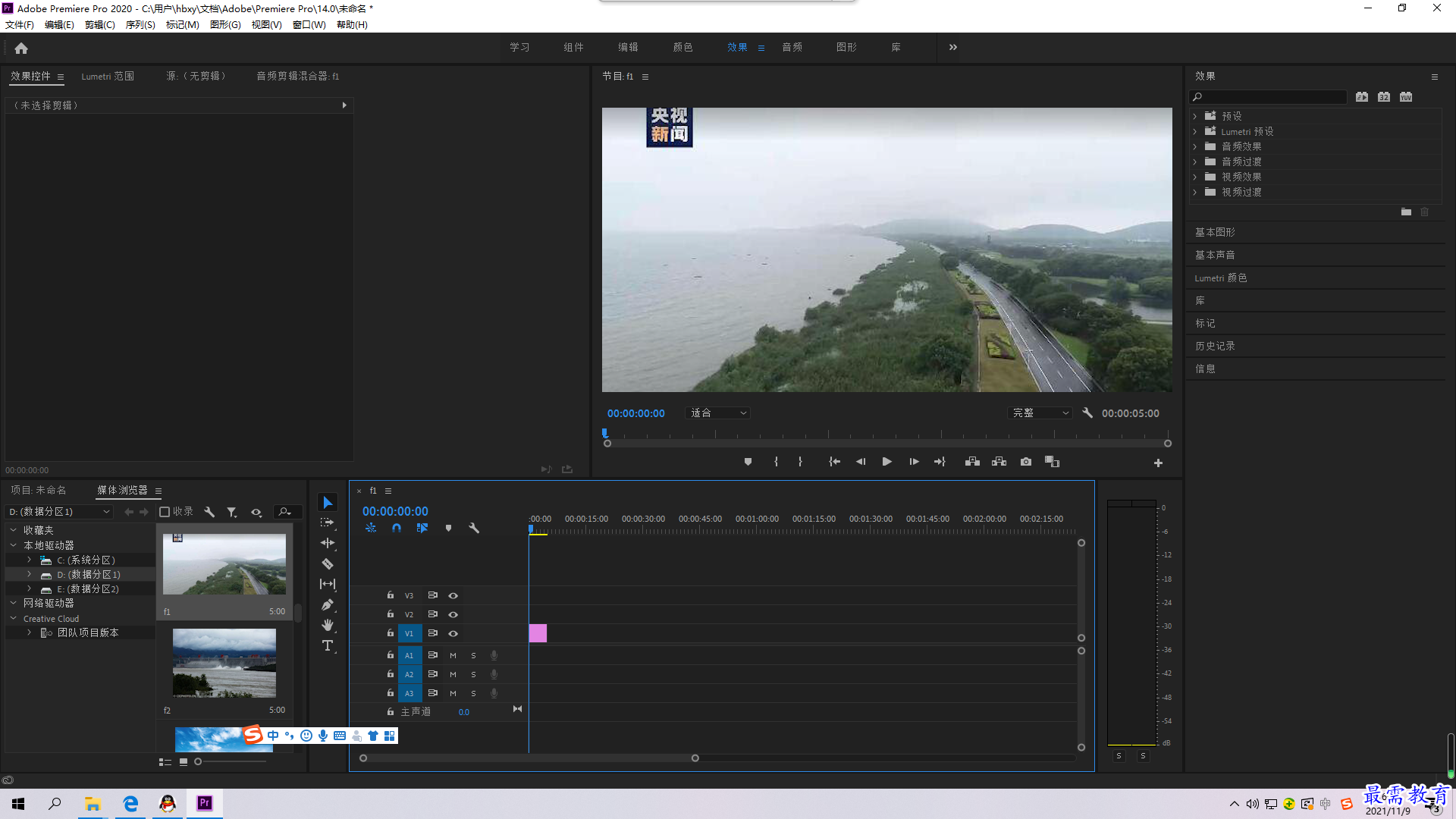Viewport: 1456px width, 819px height.
Task: Expand C: system drive tree item
Action: (x=29, y=560)
